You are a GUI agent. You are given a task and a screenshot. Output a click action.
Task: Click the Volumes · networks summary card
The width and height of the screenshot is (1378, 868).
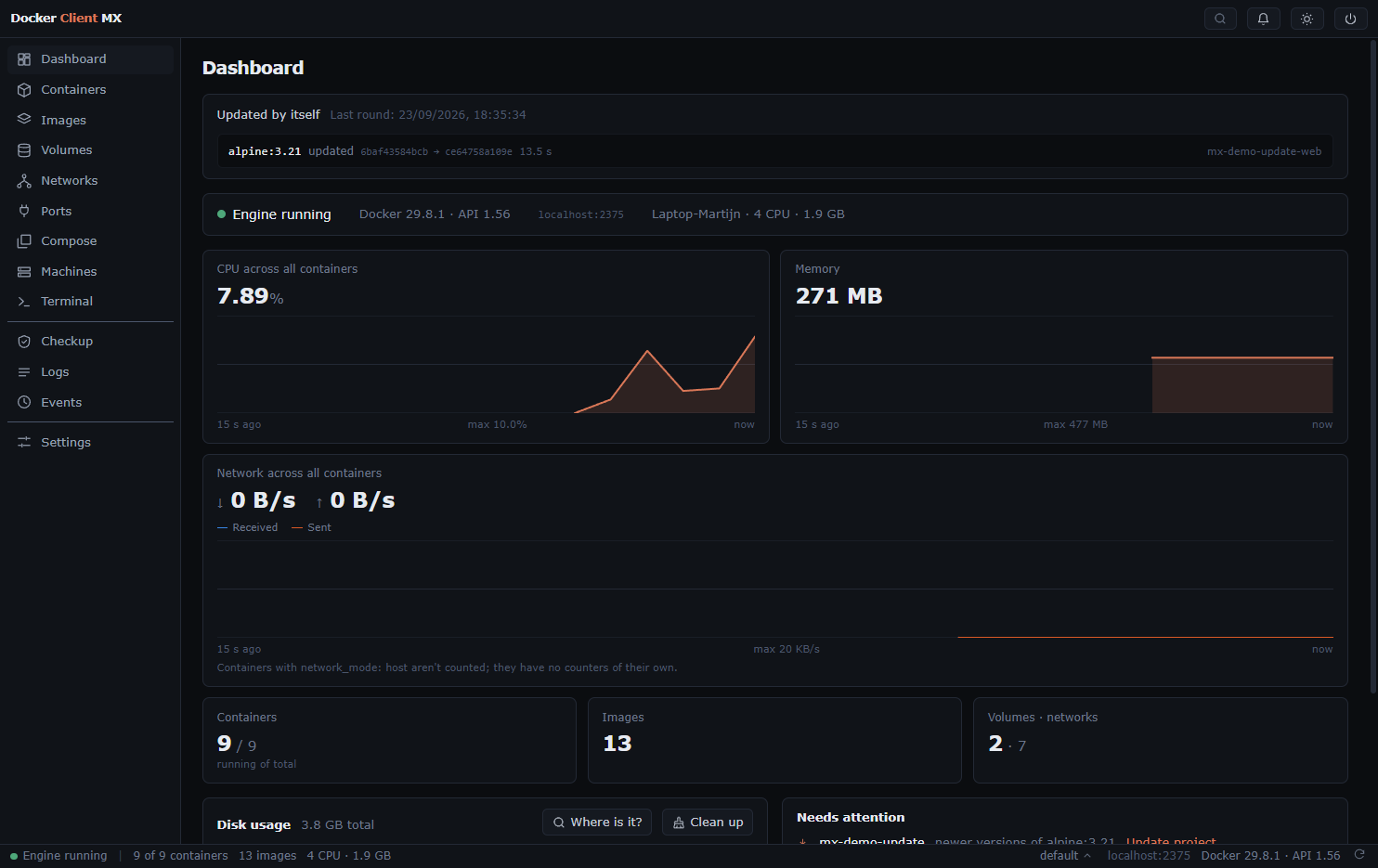coord(1161,740)
